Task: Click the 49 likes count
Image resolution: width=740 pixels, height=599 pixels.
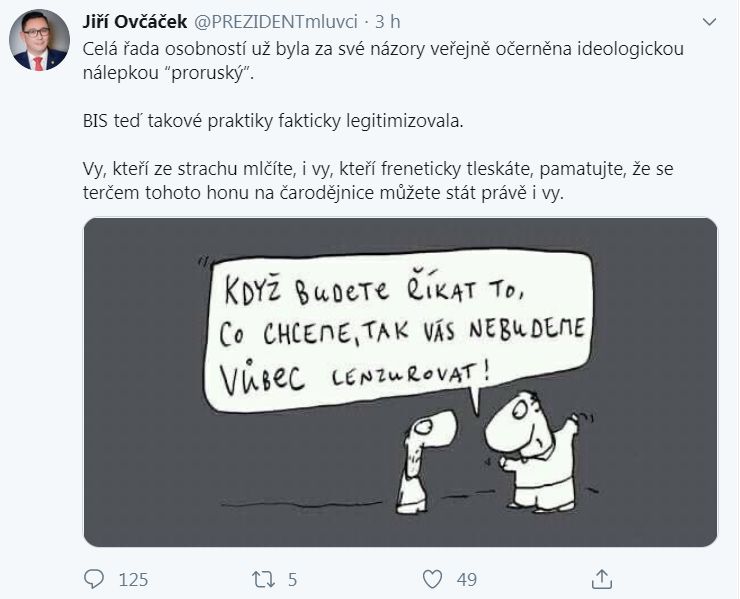Action: 467,580
